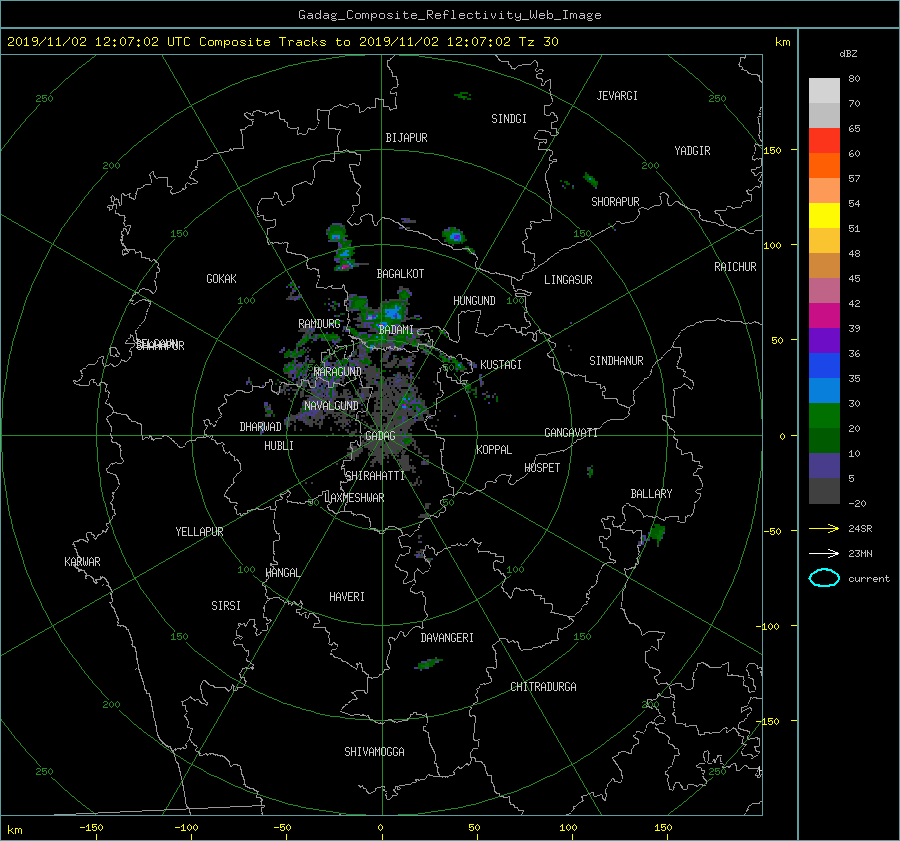Click the SHIVAMOGGA label

point(374,752)
